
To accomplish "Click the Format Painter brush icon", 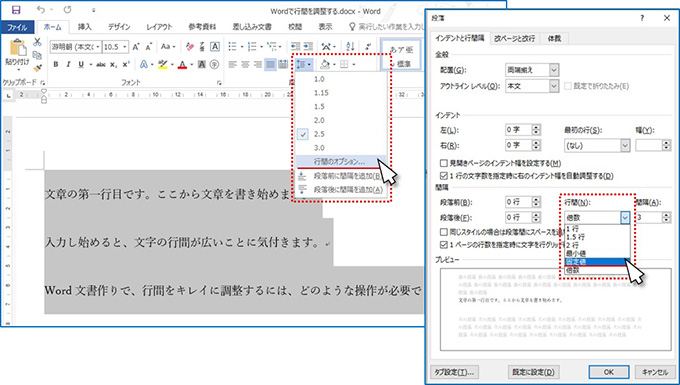I will (37, 68).
